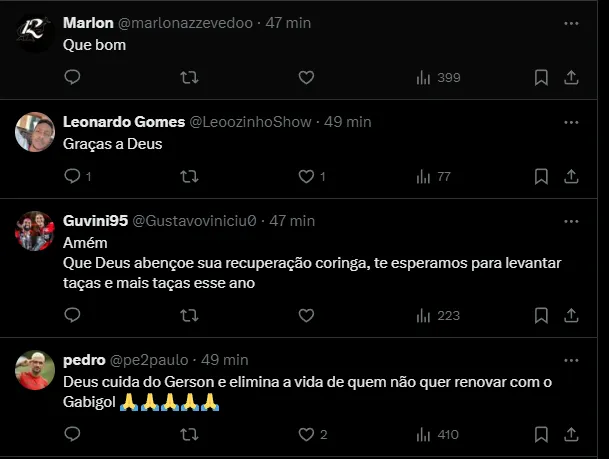Retweet Marlon's "Que bom" post

point(189,77)
